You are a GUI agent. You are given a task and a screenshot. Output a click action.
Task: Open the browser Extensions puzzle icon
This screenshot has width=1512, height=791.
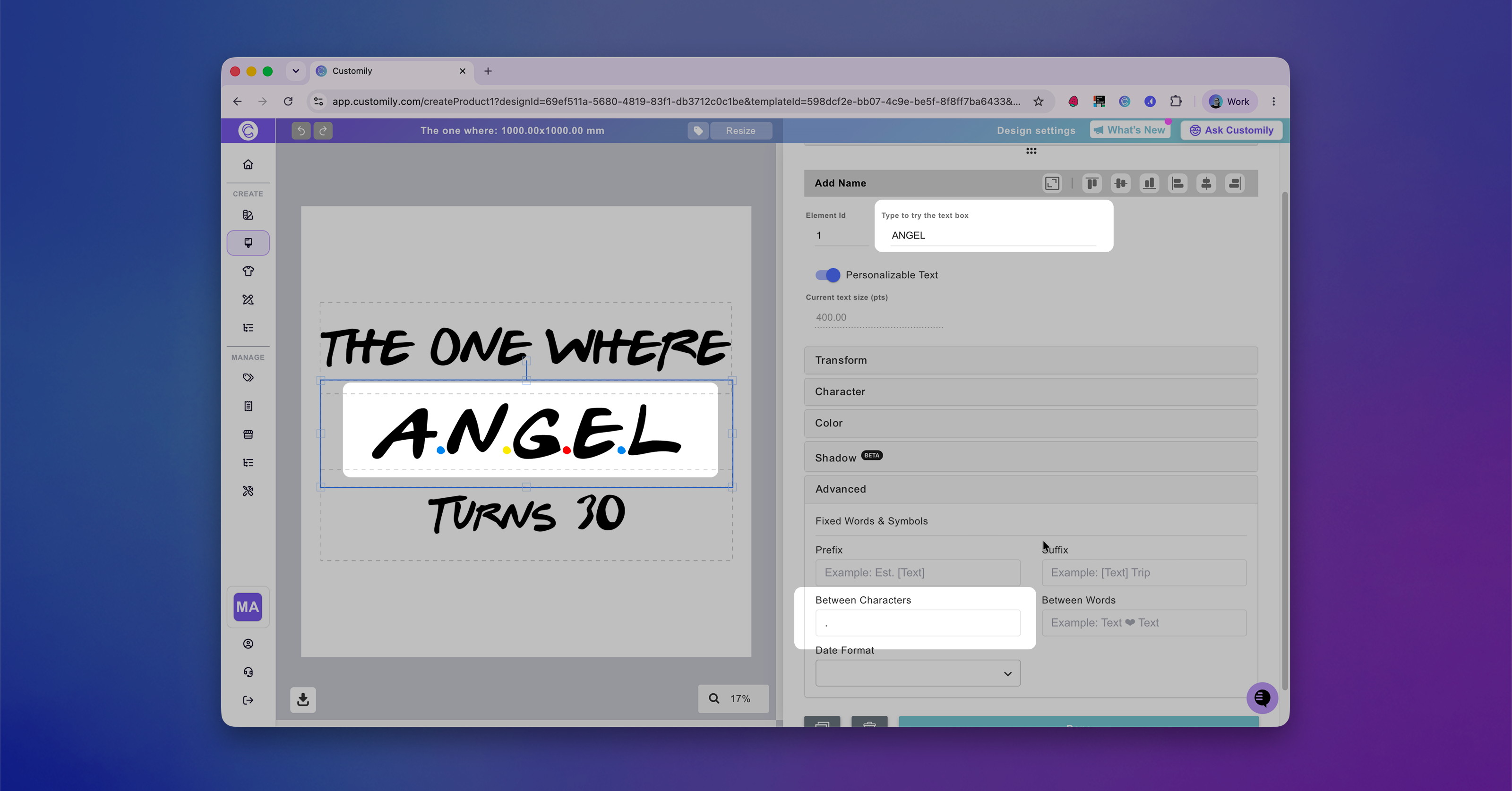pos(1176,102)
